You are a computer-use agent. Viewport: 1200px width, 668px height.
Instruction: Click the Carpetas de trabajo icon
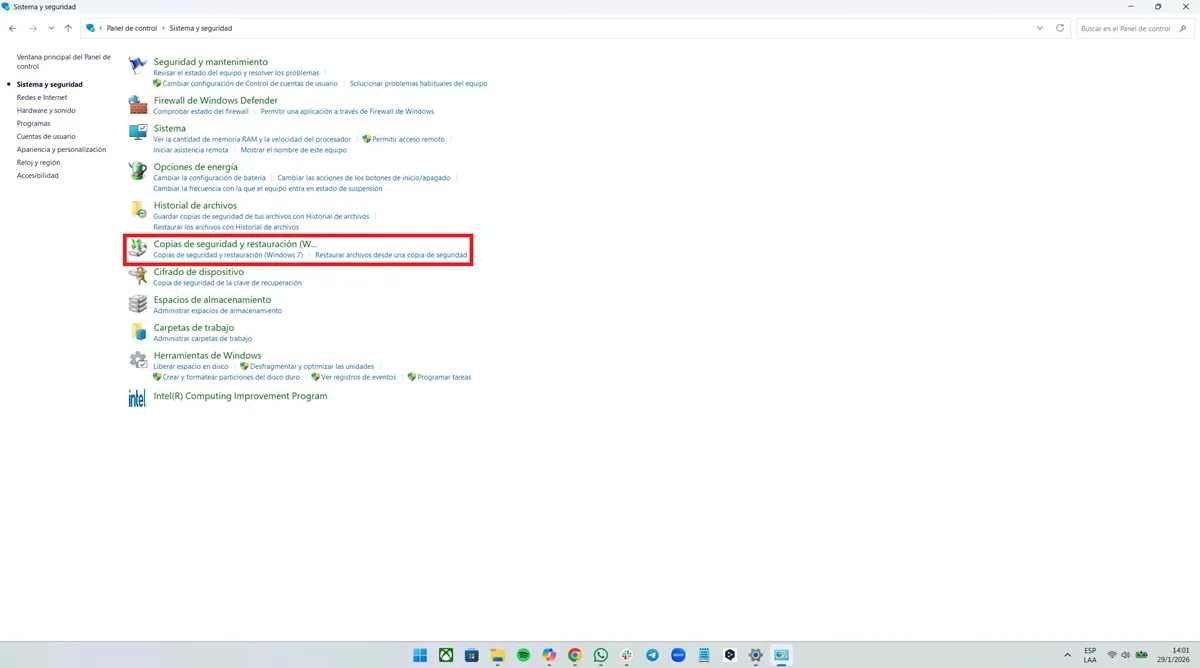pyautogui.click(x=138, y=332)
